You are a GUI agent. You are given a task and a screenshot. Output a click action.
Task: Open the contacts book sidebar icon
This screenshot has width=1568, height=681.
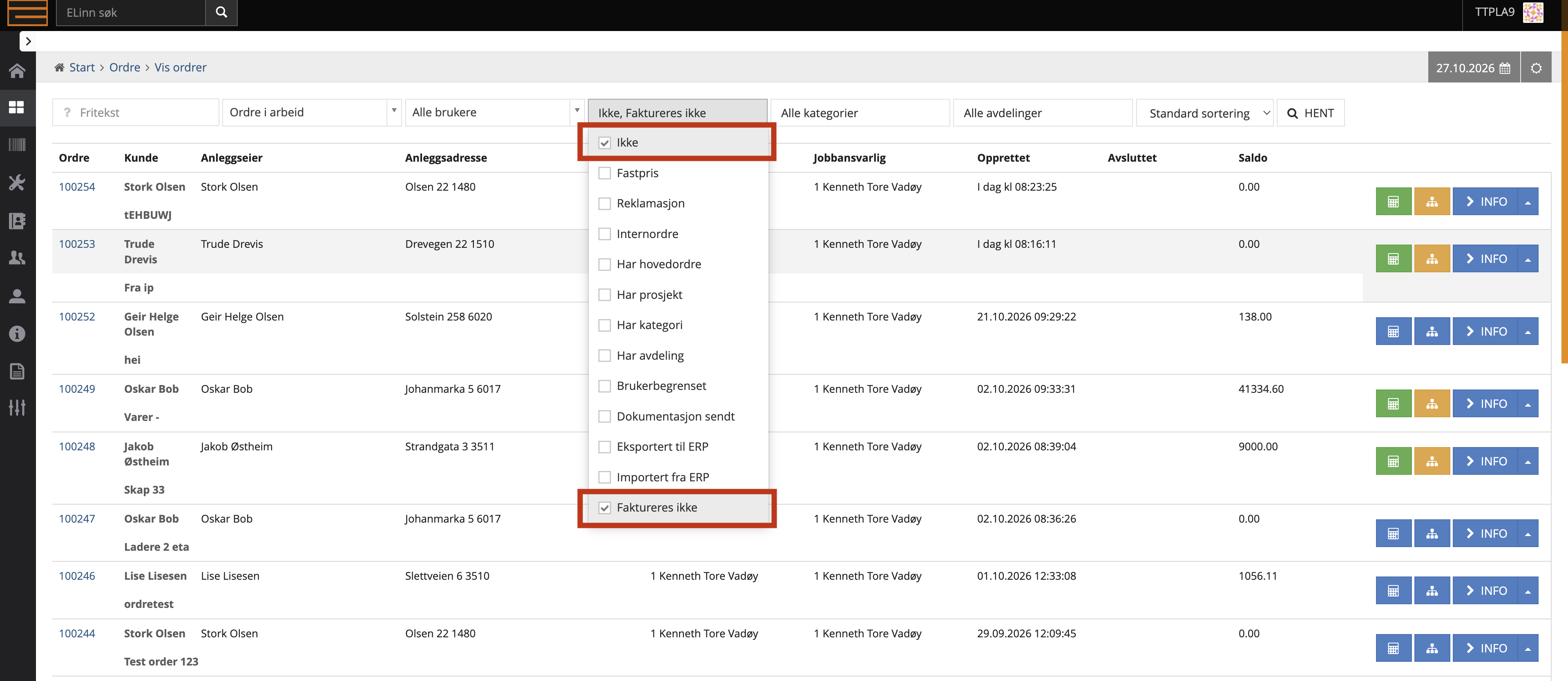pos(17,221)
